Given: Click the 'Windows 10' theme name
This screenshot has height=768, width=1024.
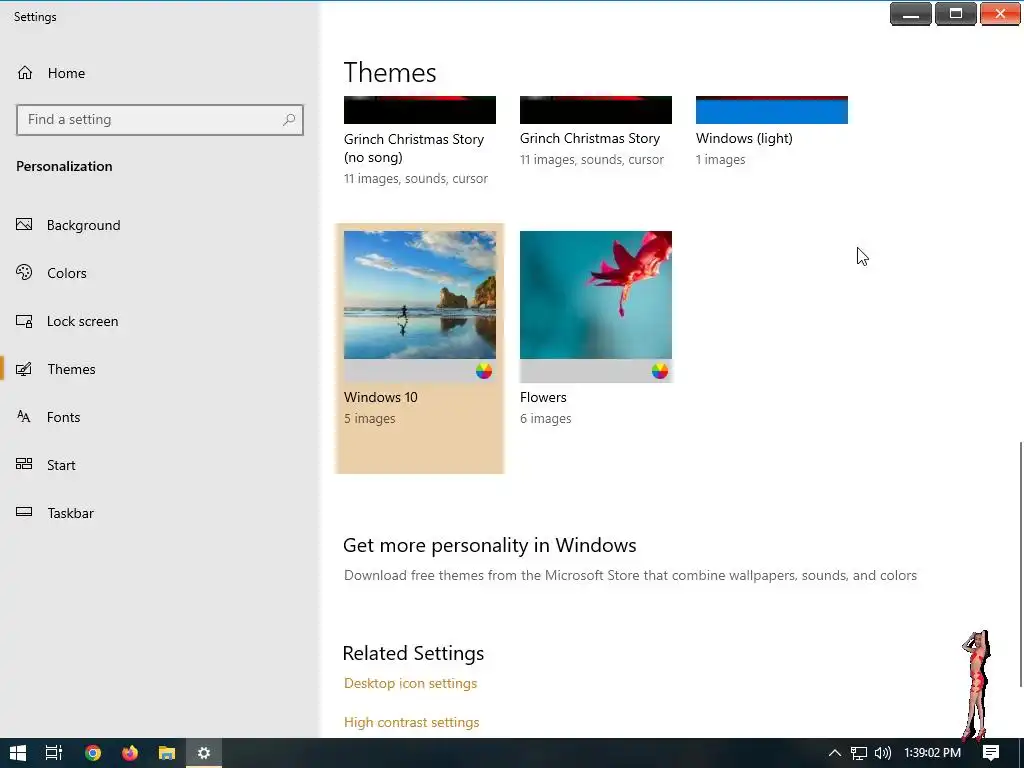Looking at the screenshot, I should point(381,397).
